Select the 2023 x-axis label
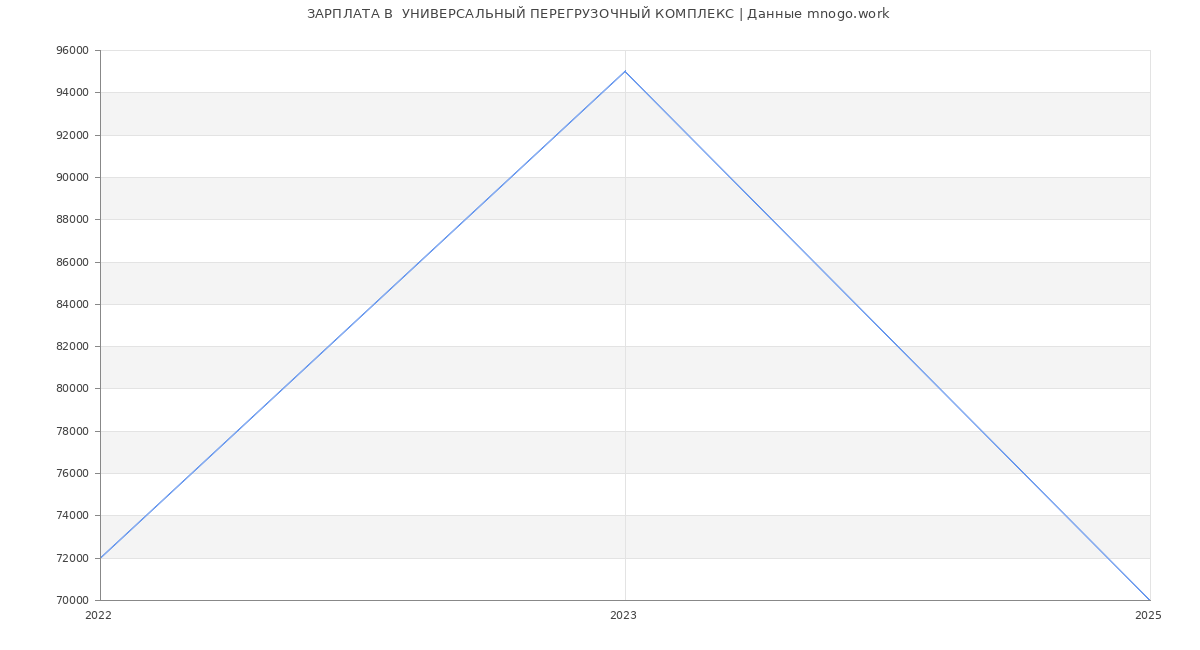Image resolution: width=1200 pixels, height=650 pixels. click(623, 616)
